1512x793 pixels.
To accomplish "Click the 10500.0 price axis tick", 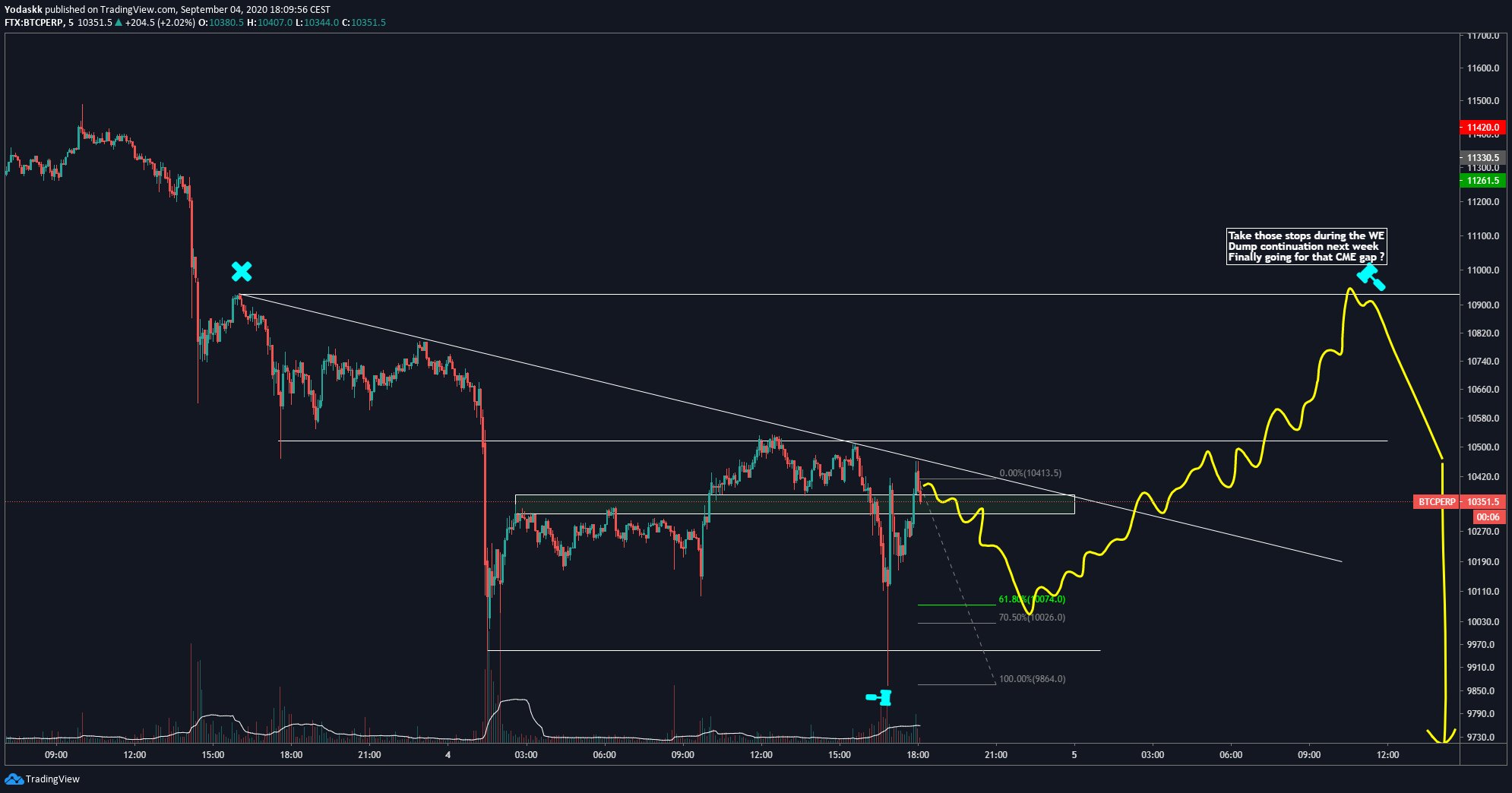I will tap(1483, 447).
